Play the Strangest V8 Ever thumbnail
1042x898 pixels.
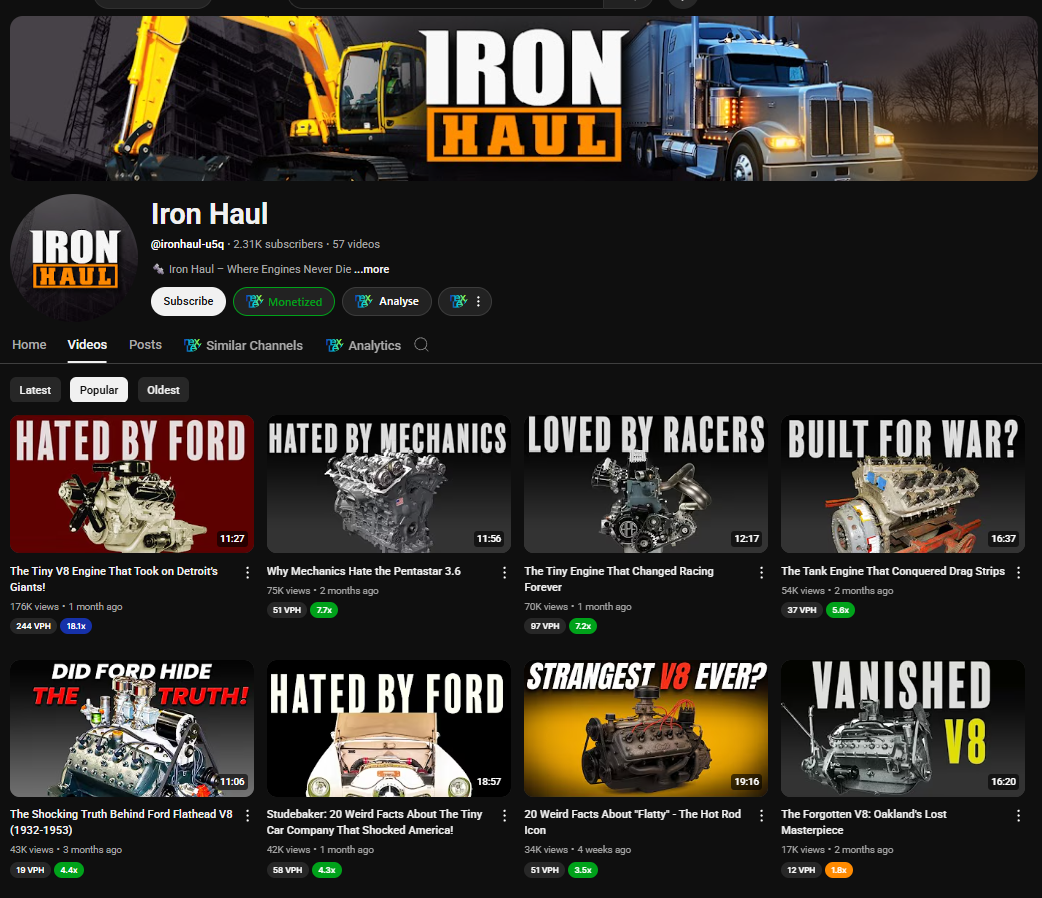point(646,728)
